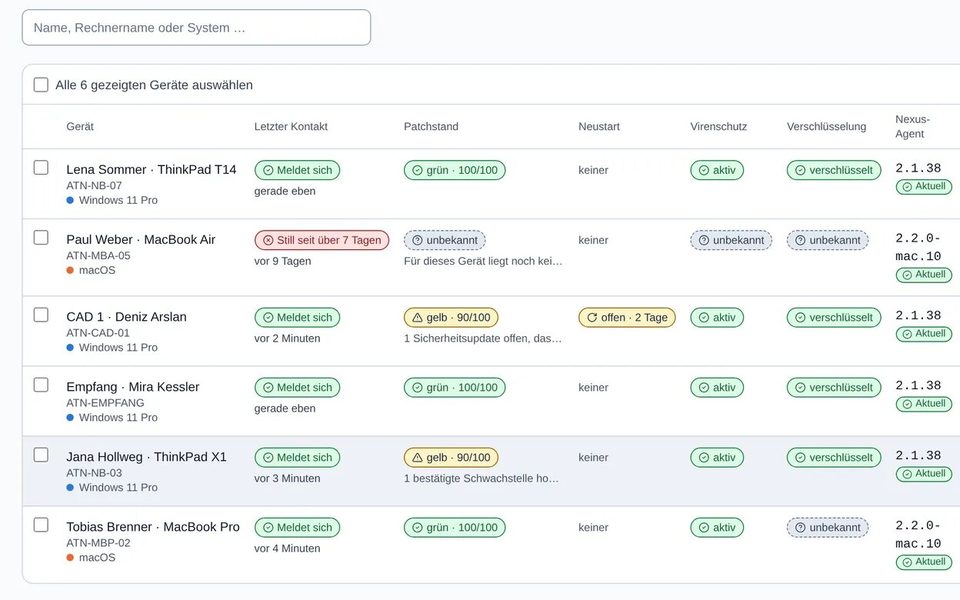Click the 'vor 9 Tagen' contact time
Viewport: 960px width, 600px height.
point(283,261)
